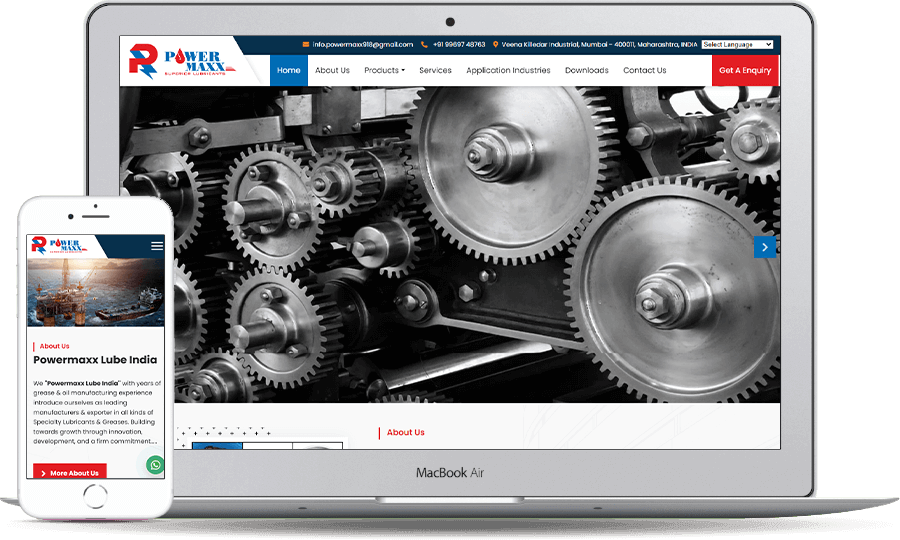900x540 pixels.
Task: Click the location pin icon in top bar
Action: pyautogui.click(x=495, y=44)
